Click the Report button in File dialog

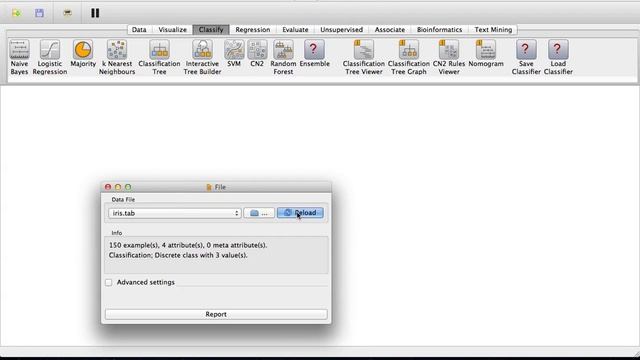pos(216,314)
